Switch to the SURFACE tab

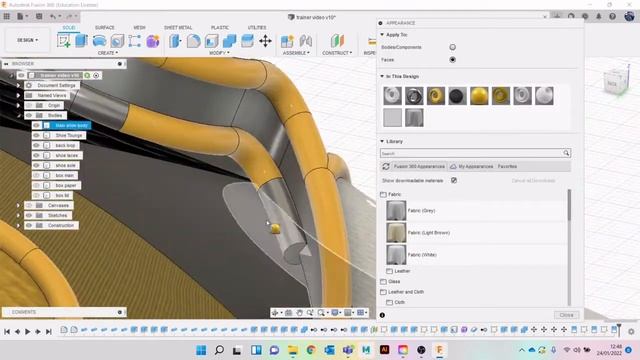(104, 27)
